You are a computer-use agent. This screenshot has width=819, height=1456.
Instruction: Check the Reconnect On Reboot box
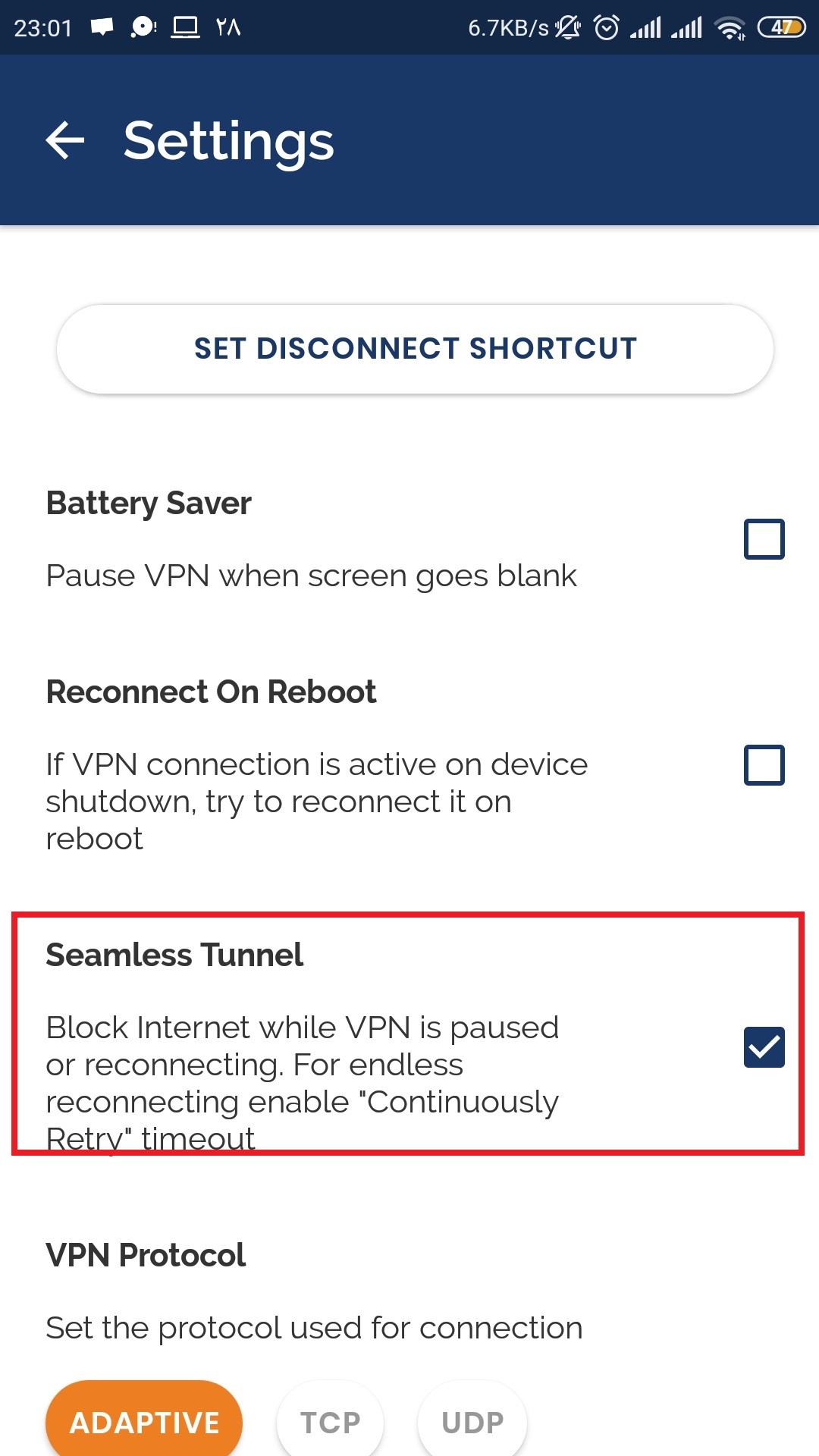click(764, 764)
